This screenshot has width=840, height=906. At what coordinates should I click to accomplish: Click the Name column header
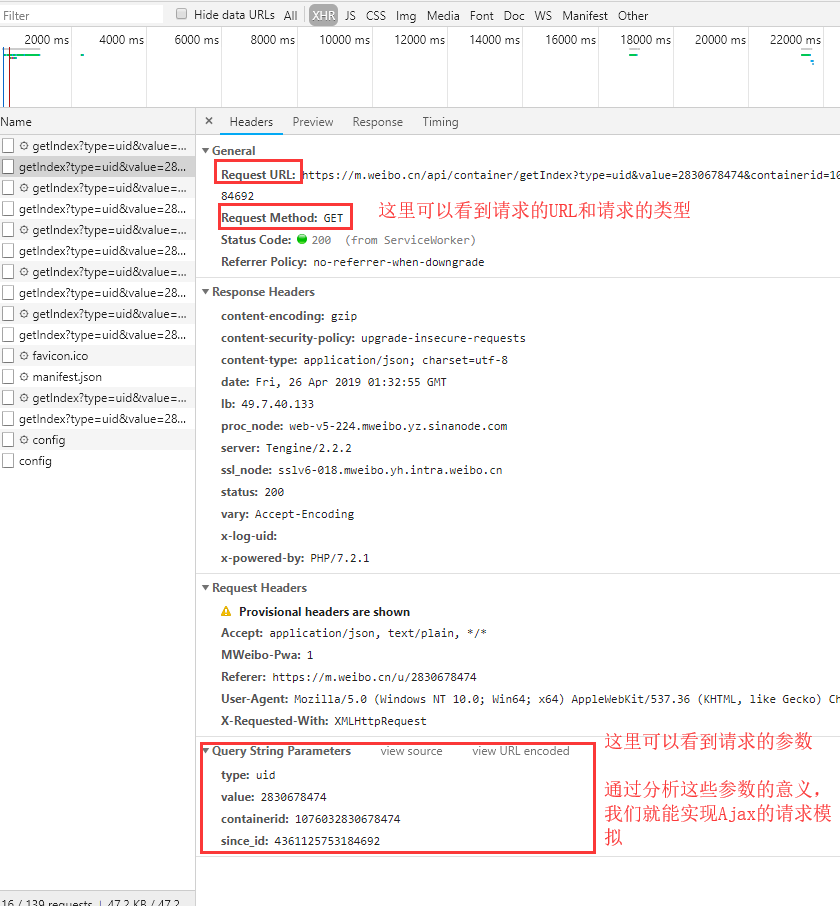coord(97,122)
